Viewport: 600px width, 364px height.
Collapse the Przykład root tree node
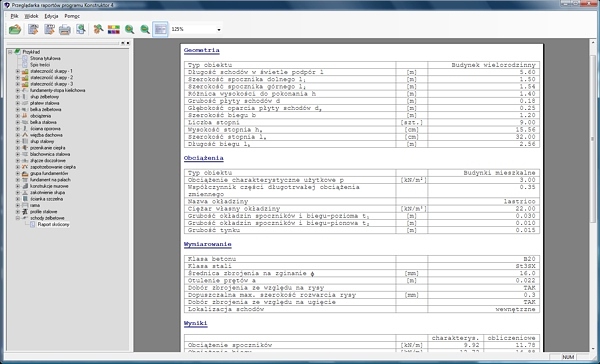pyautogui.click(x=10, y=52)
